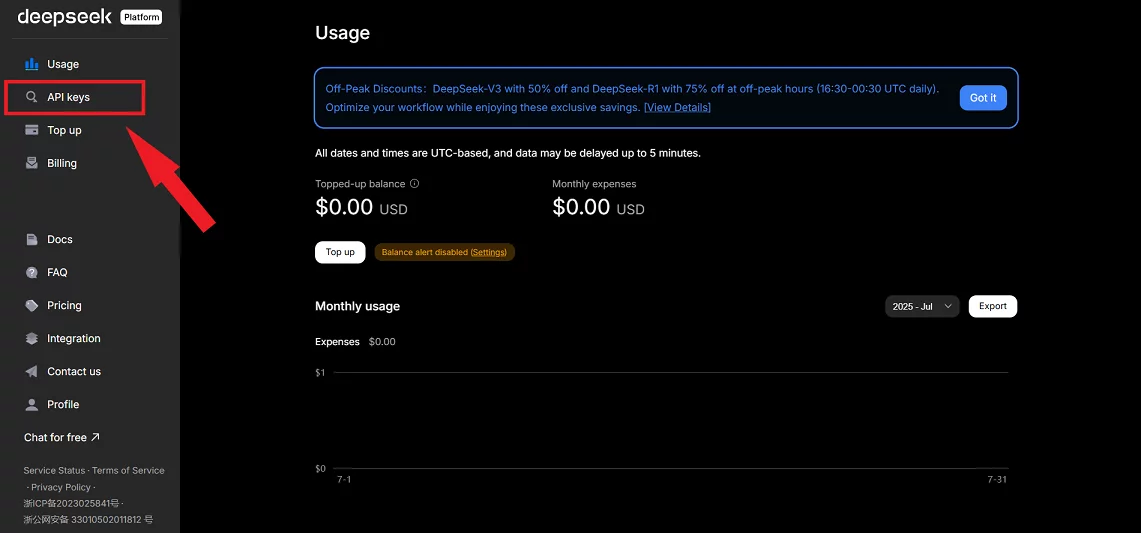Screen dimensions: 1141x533
Task: Click the Docs file icon
Action: 31,240
